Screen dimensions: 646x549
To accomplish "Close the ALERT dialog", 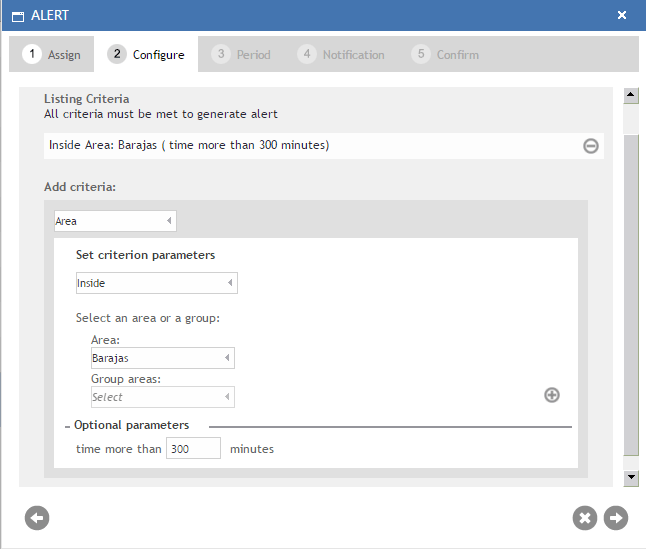I will pos(622,15).
